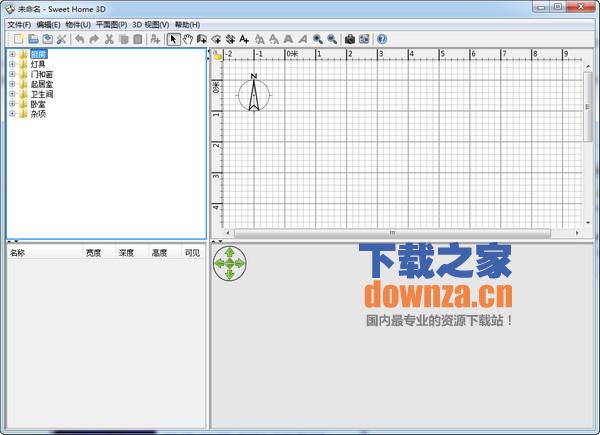Viewport: 600px width, 435px height.
Task: Select the 卫生间 folder label
Action: [x=42, y=94]
